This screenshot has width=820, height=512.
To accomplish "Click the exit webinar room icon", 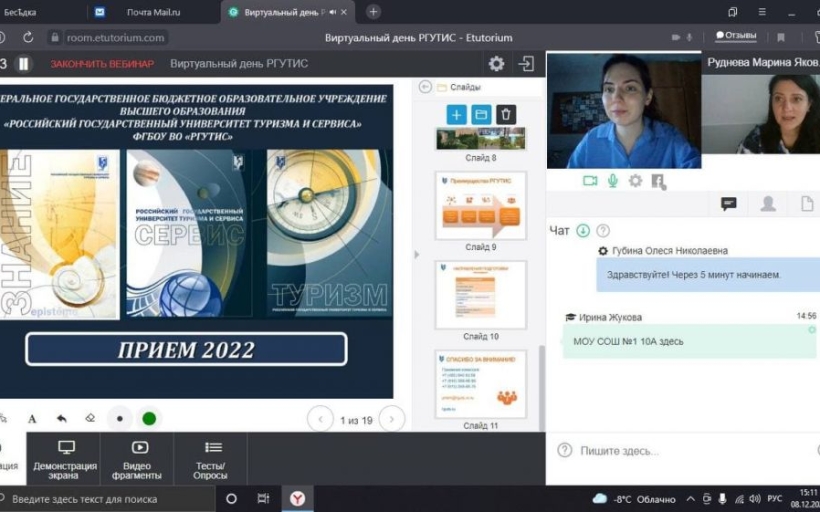I will [526, 64].
